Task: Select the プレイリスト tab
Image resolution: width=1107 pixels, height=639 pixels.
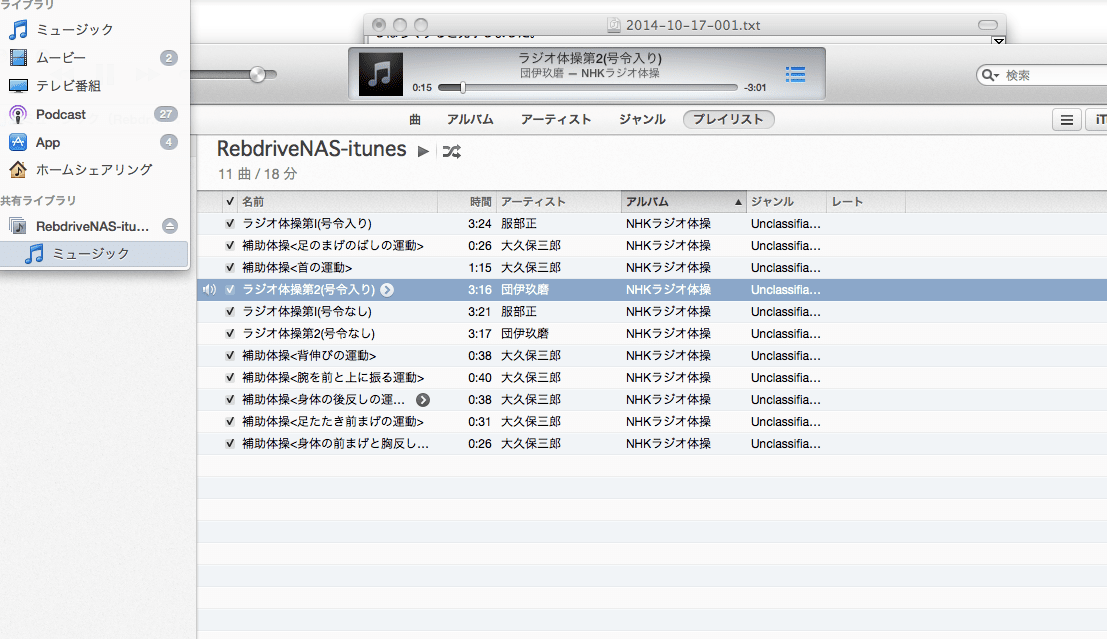Action: click(x=728, y=119)
